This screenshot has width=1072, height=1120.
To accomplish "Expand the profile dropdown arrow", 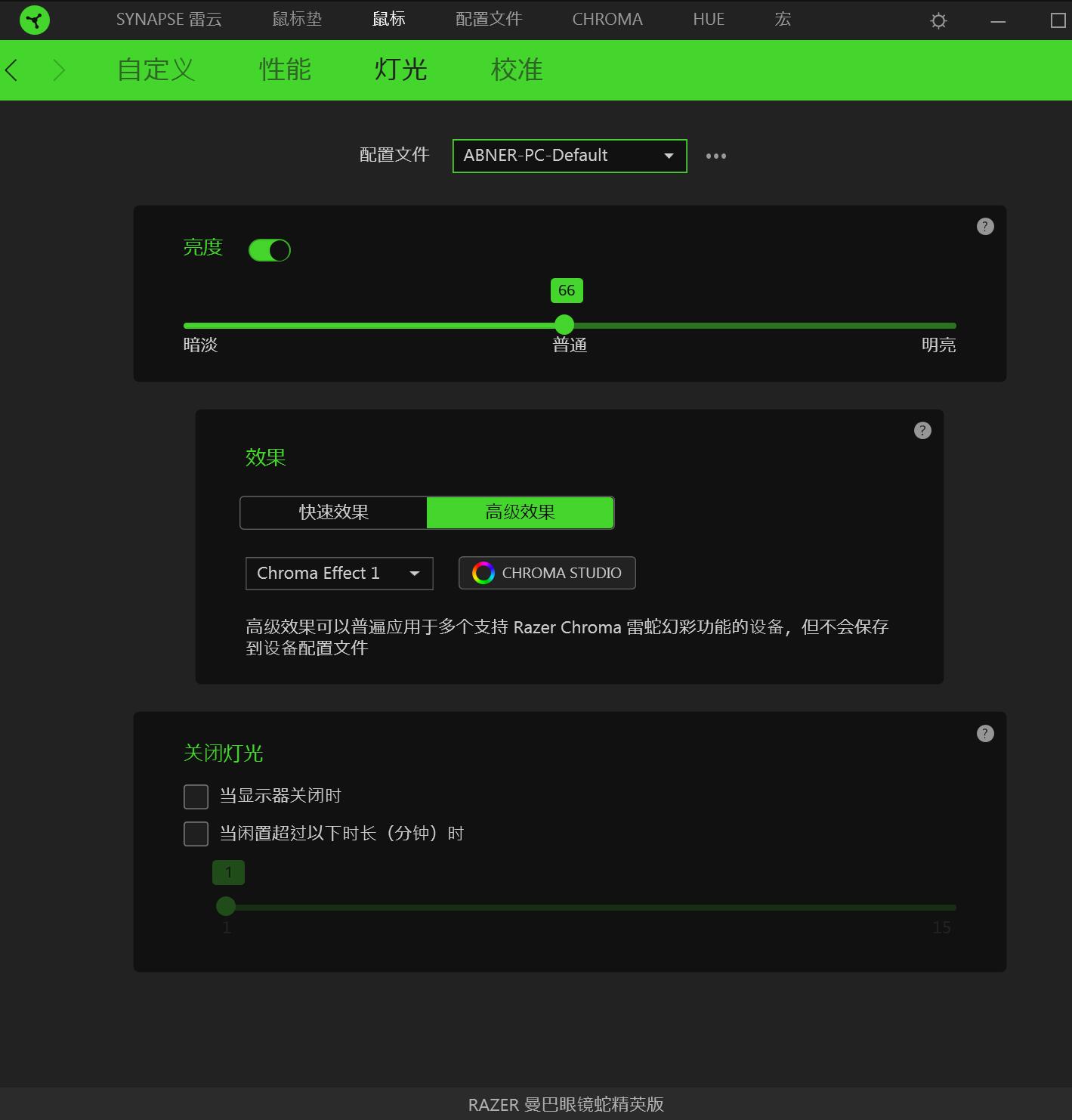I will point(668,156).
